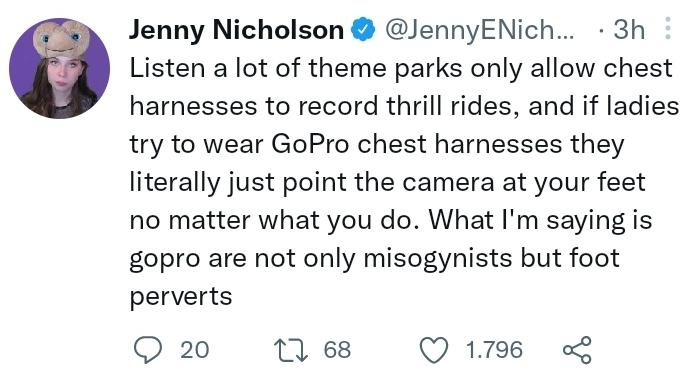
Task: Open Jenny Nicholson's profile picture
Action: [x=59, y=68]
